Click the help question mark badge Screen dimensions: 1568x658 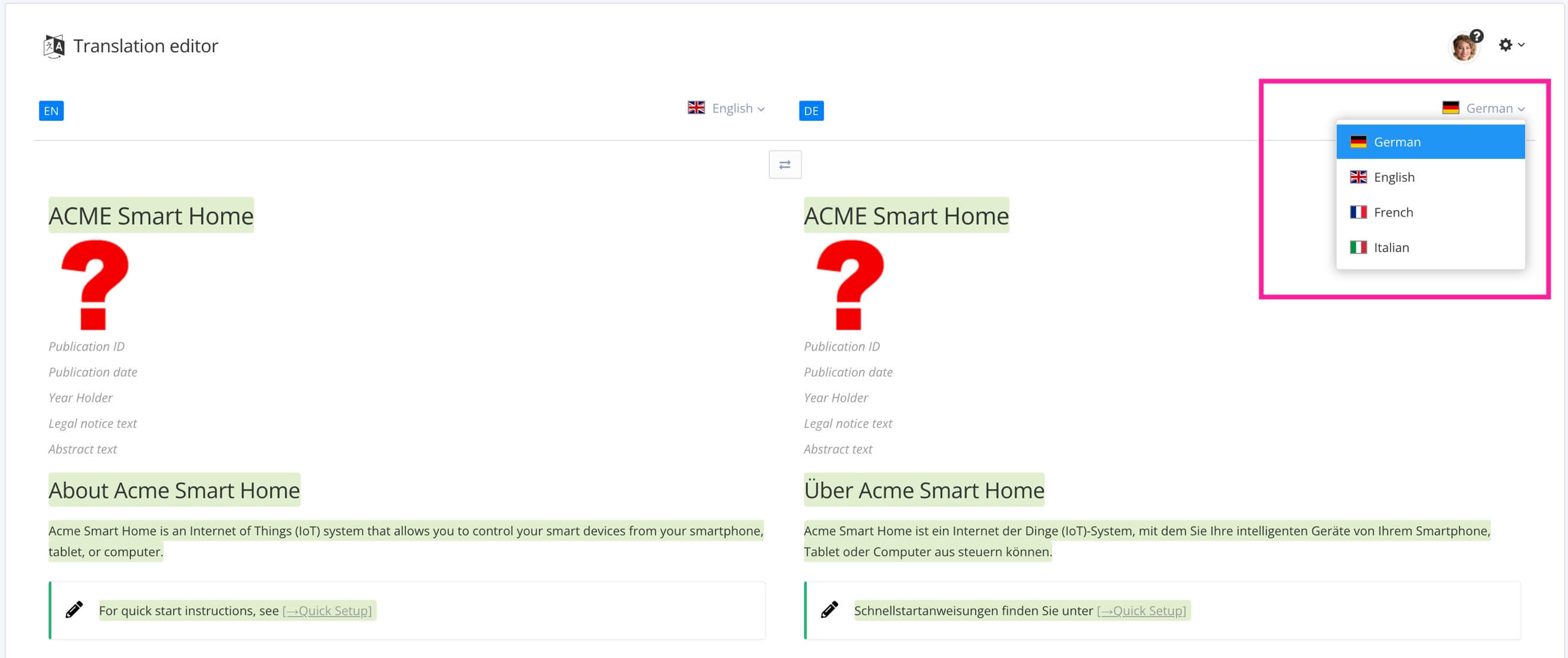1477,35
